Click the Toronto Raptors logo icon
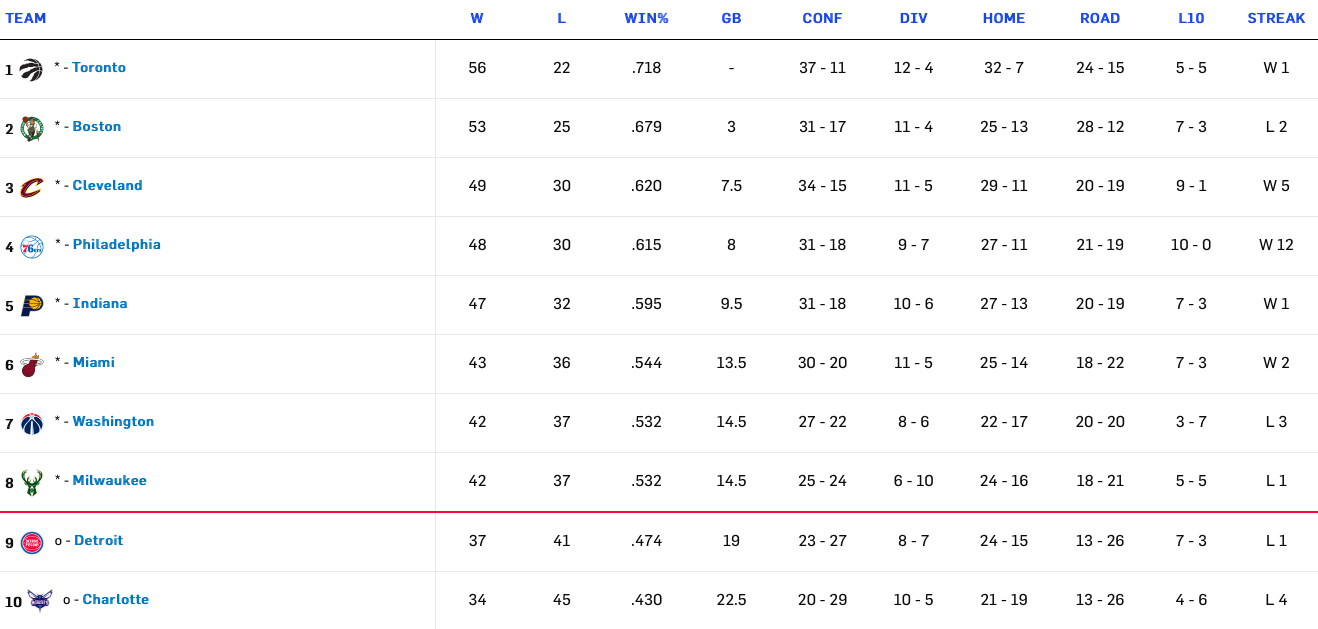This screenshot has height=629, width=1318. [x=31, y=69]
